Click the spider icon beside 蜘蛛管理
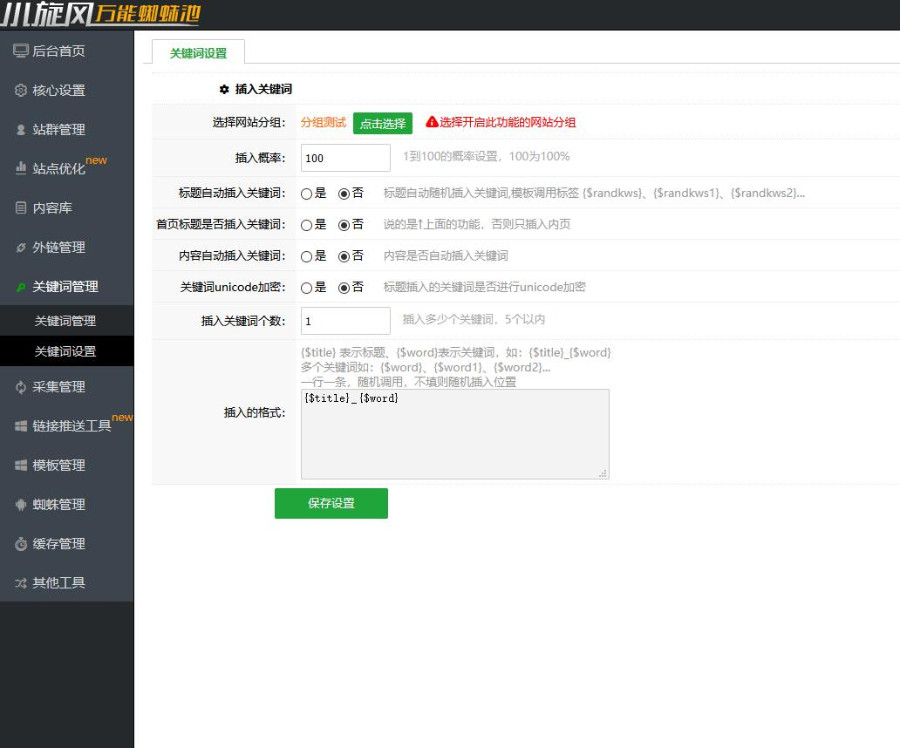Viewport: 900px width, 748px height. tap(20, 505)
